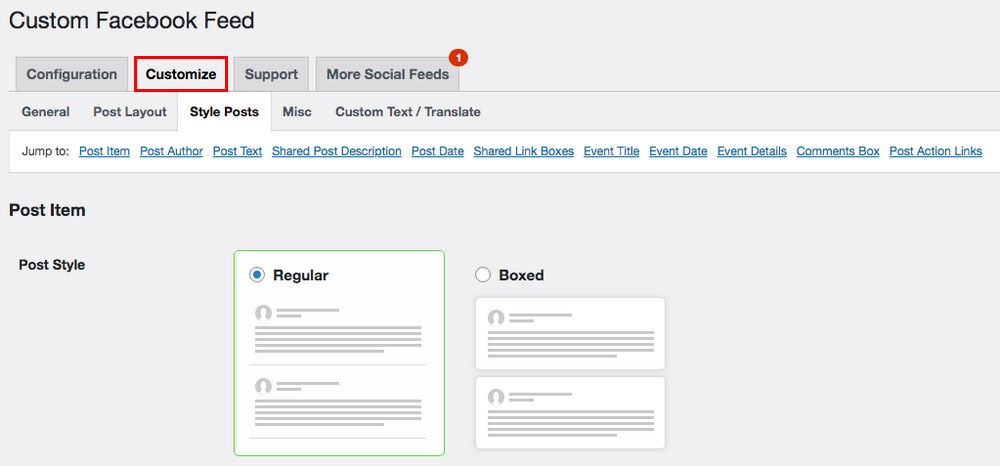Jump to Post Author section
The width and height of the screenshot is (1000, 466).
(x=172, y=151)
